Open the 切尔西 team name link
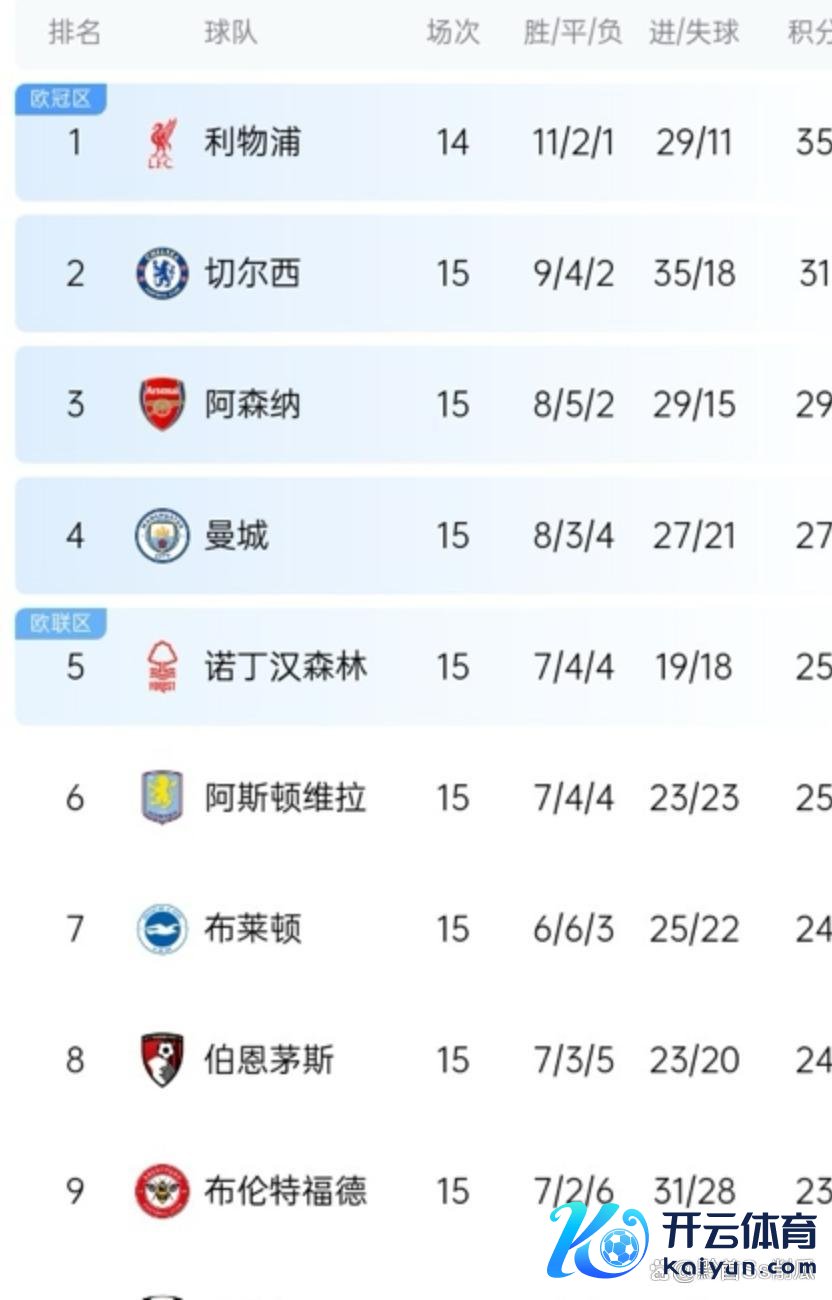832x1300 pixels. pos(252,273)
